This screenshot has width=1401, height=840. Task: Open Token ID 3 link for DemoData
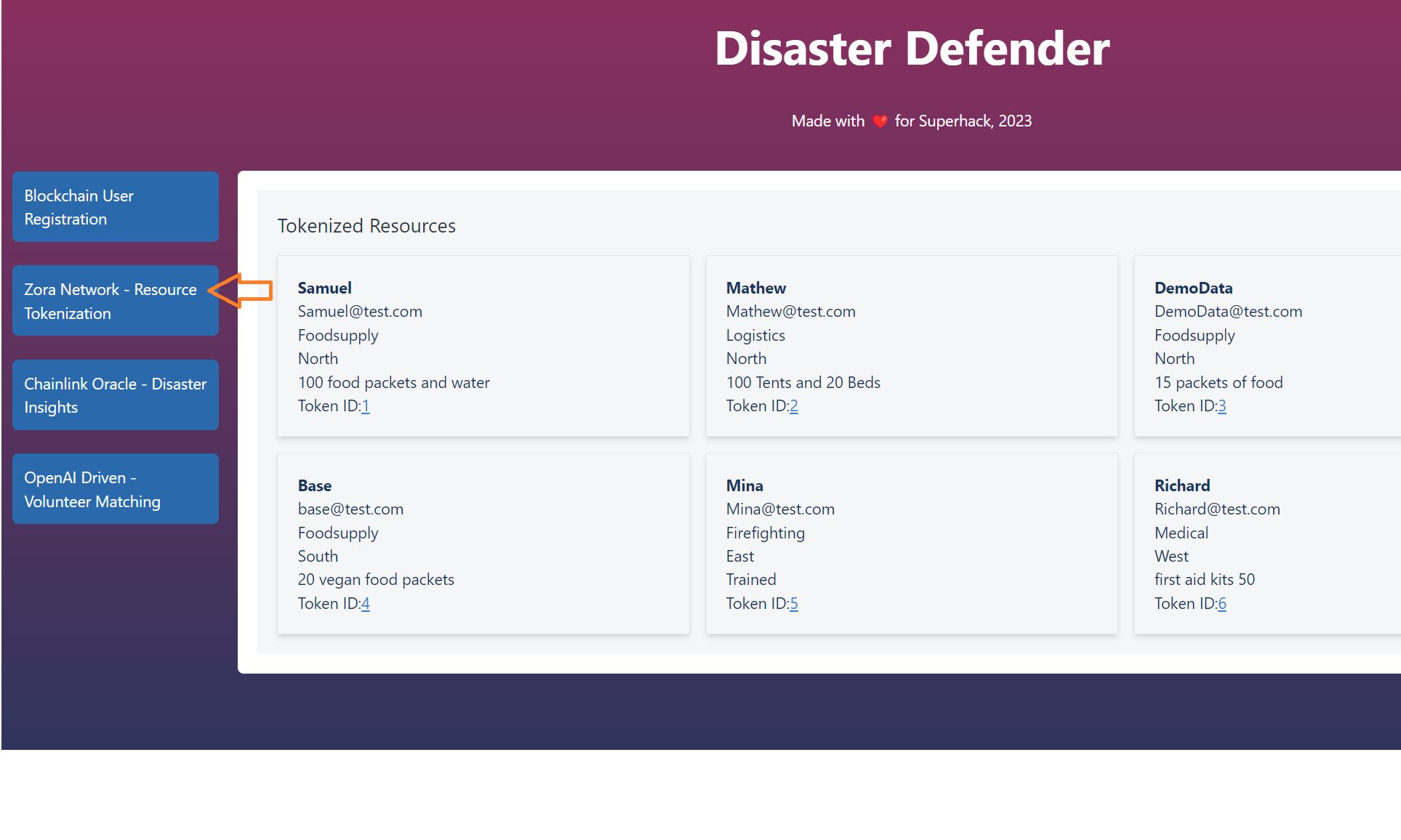point(1222,406)
